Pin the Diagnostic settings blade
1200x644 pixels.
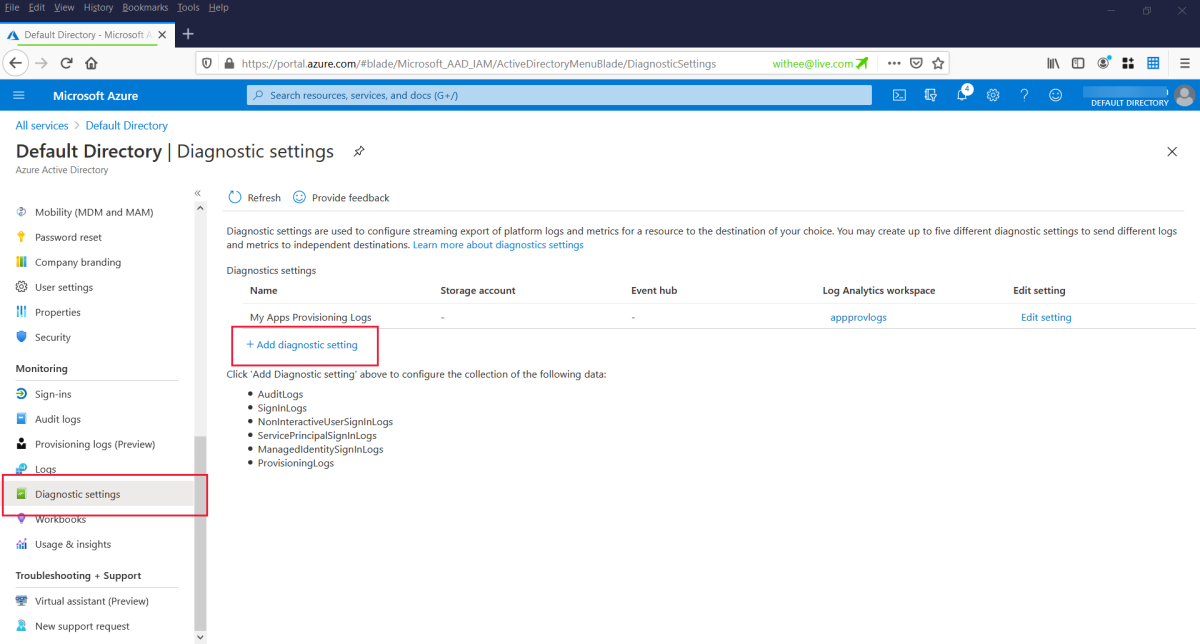click(359, 152)
